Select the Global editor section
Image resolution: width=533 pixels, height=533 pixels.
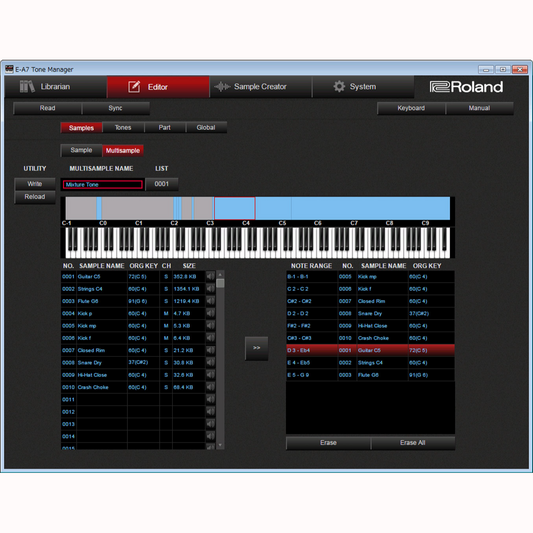coord(206,127)
